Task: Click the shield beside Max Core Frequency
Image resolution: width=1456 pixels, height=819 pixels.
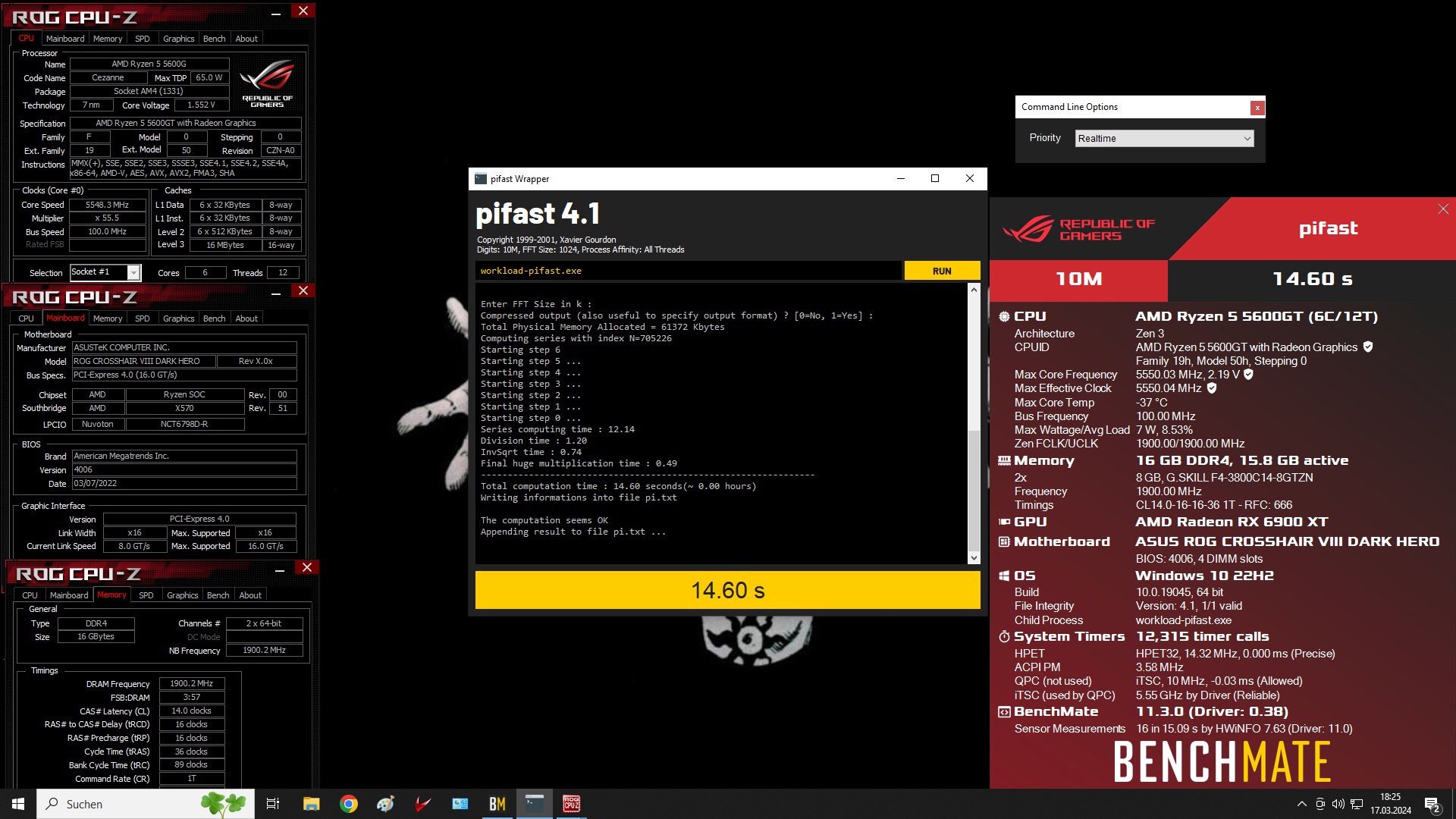Action: [1248, 375]
